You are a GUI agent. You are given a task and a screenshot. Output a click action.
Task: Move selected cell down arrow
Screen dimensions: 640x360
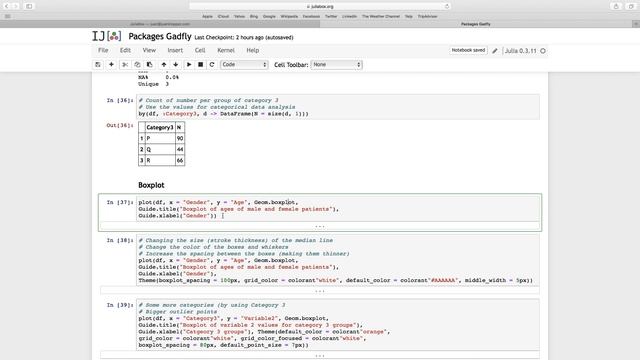(176, 64)
